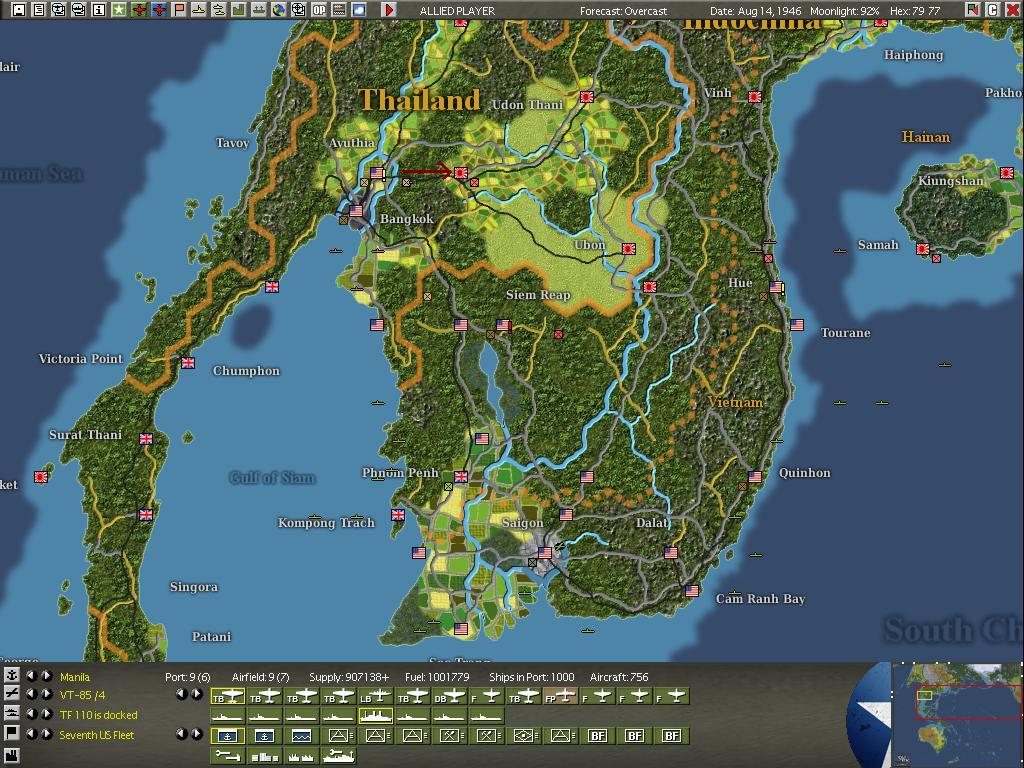Select the US flag base at Saigon
1024x768 pixels.
pos(545,552)
